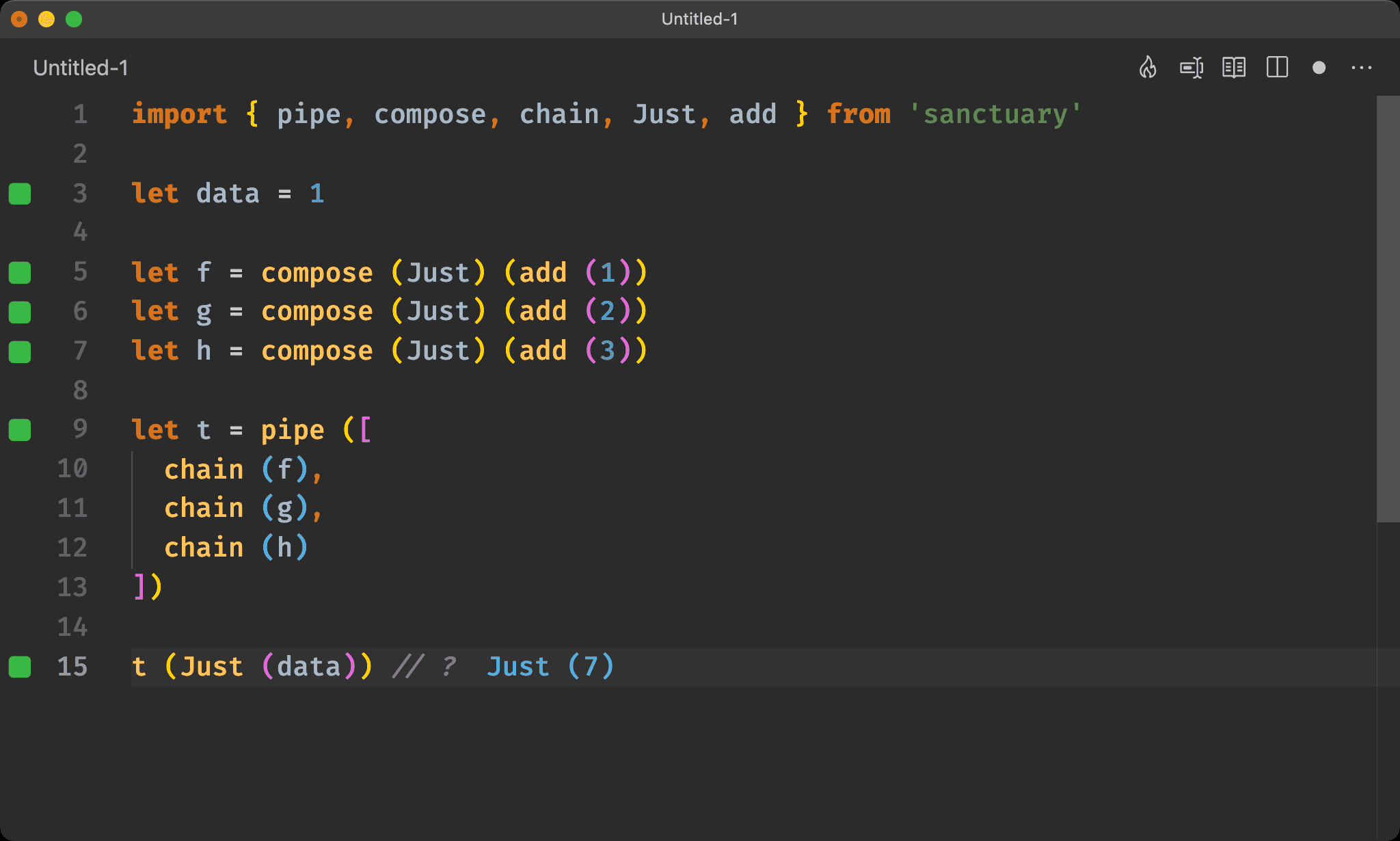Click the green coverage marker on line 6

(x=20, y=312)
